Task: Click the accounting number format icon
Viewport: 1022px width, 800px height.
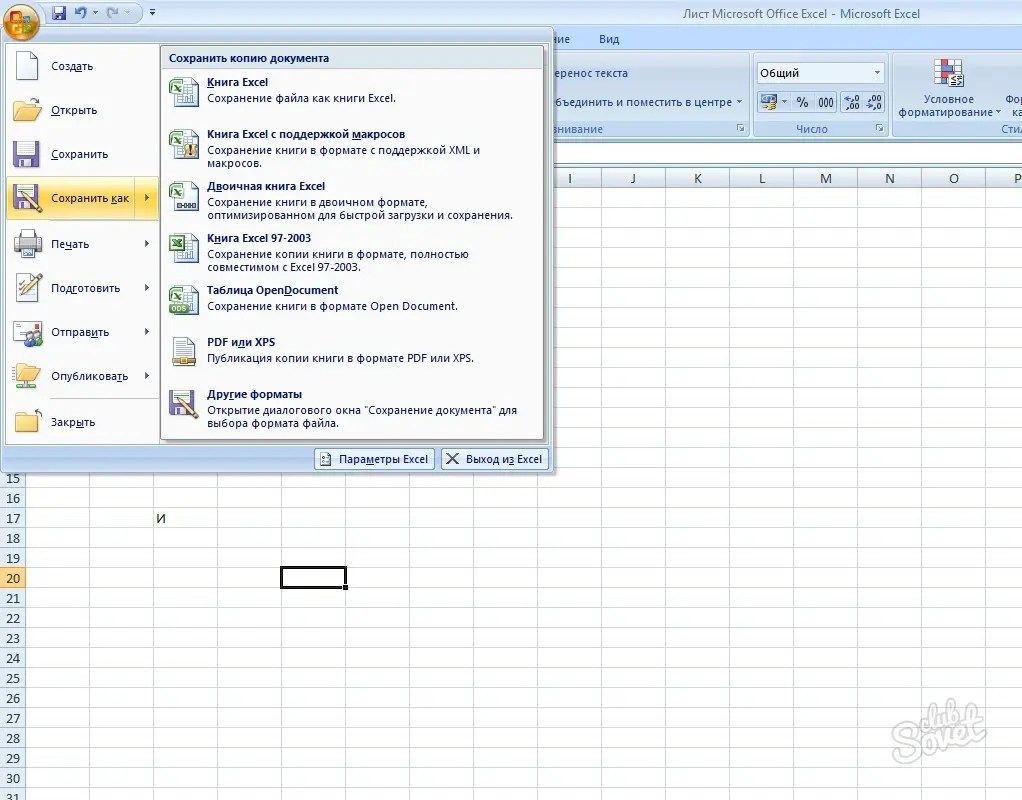Action: tap(768, 102)
